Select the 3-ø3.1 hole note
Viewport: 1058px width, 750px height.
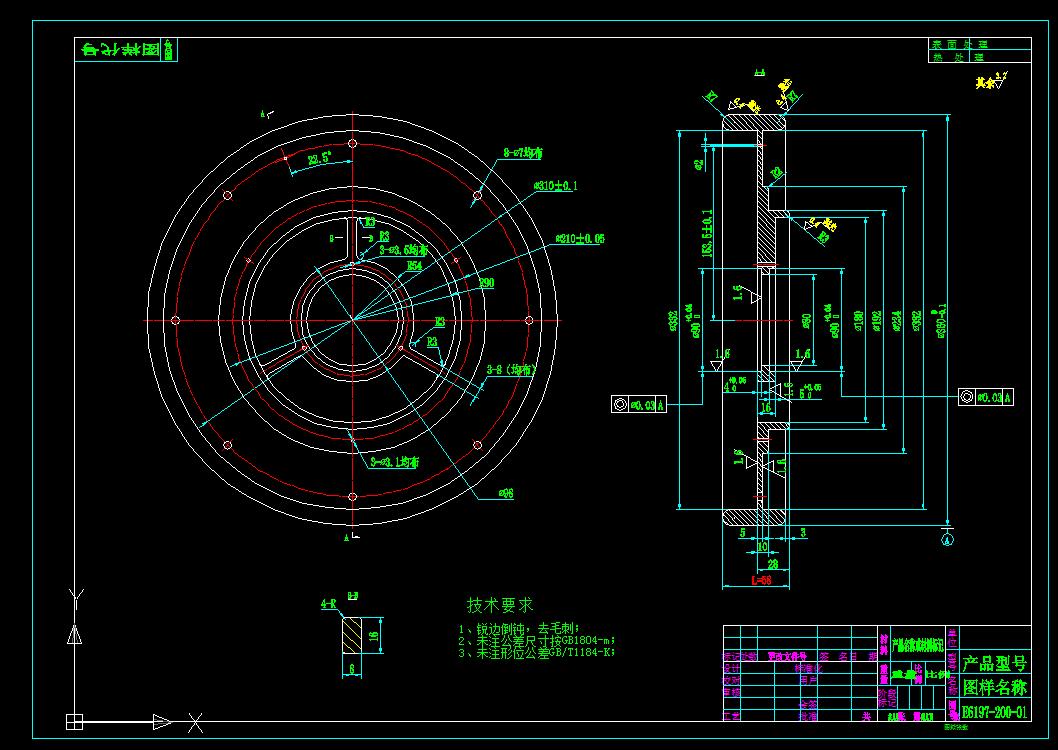click(x=395, y=462)
